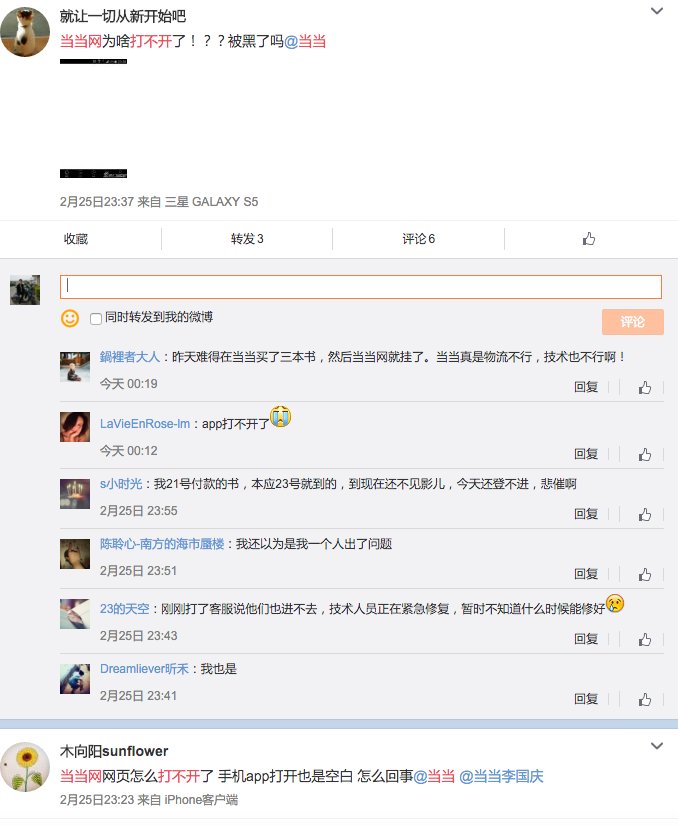Image resolution: width=678 pixels, height=825 pixels.
Task: Like the comment by 陈聆心-南方的海市蜃楼
Action: tap(645, 574)
